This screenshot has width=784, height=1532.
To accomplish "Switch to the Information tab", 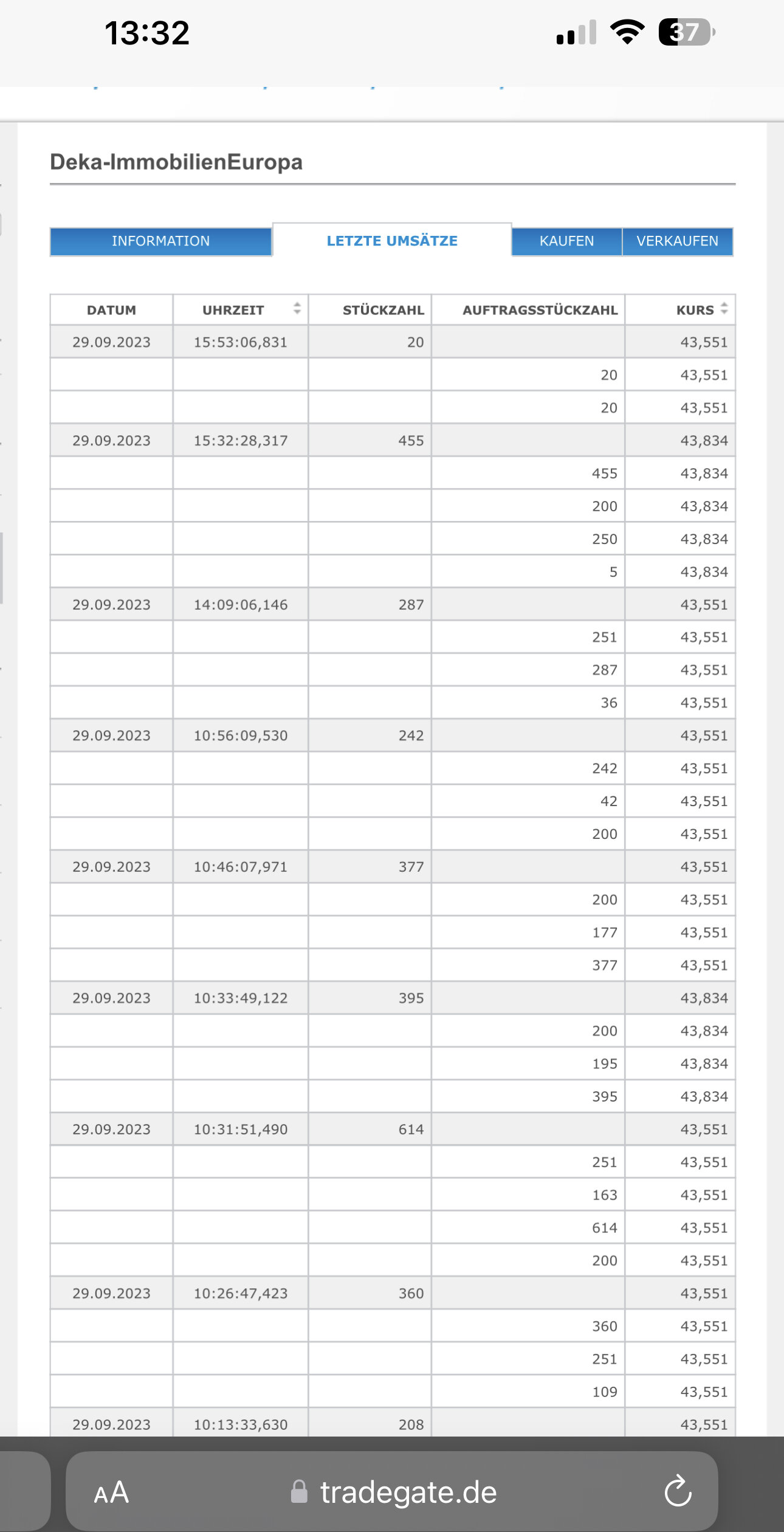I will 160,241.
